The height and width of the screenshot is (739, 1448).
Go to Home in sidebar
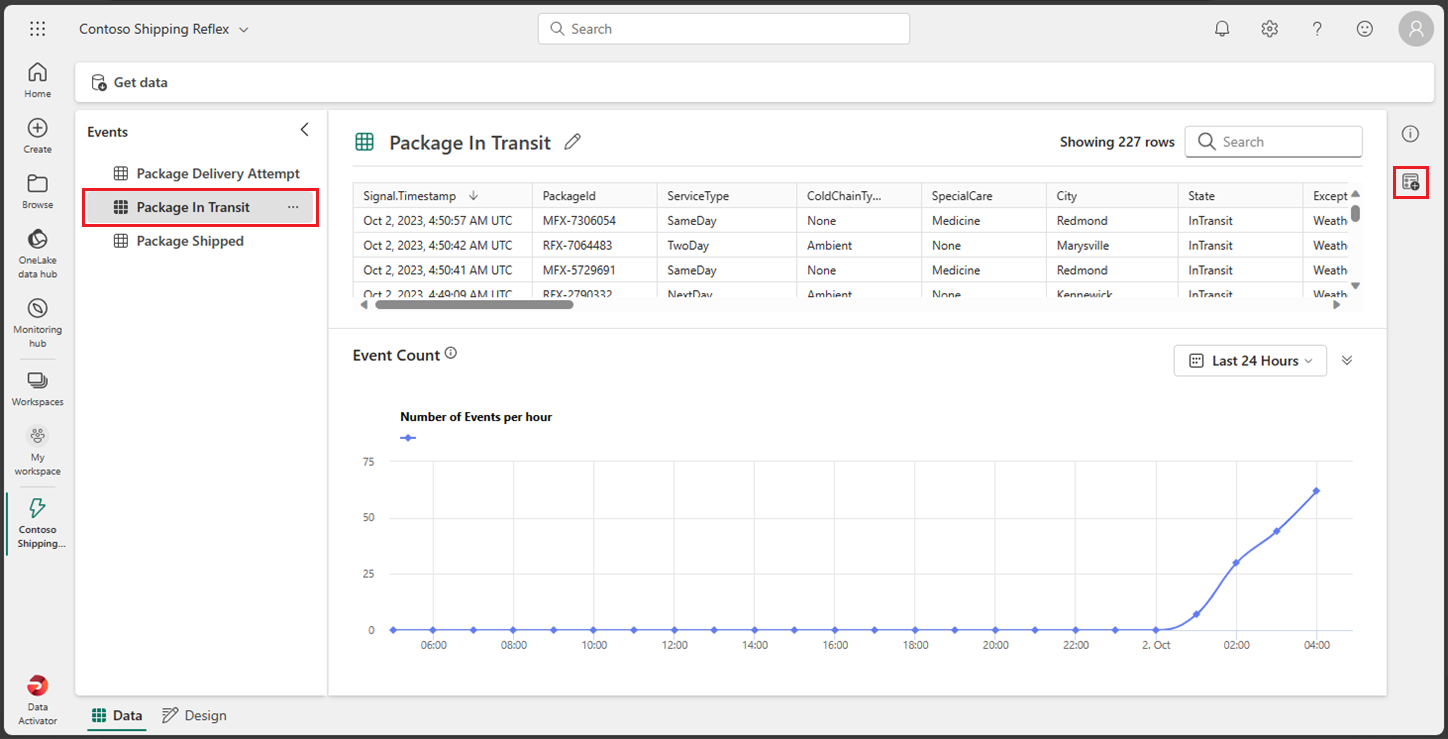pyautogui.click(x=37, y=80)
